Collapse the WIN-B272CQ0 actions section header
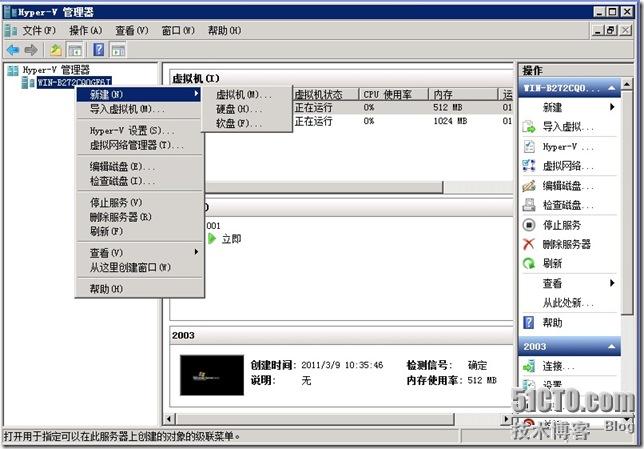The height and width of the screenshot is (449, 644). tap(570, 88)
